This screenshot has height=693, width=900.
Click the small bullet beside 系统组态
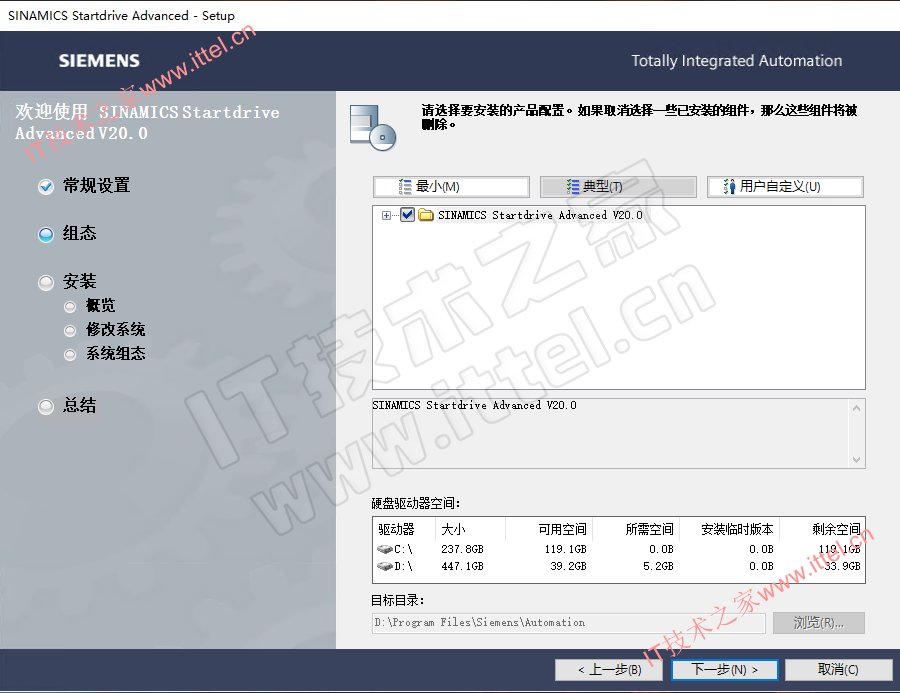pos(70,355)
